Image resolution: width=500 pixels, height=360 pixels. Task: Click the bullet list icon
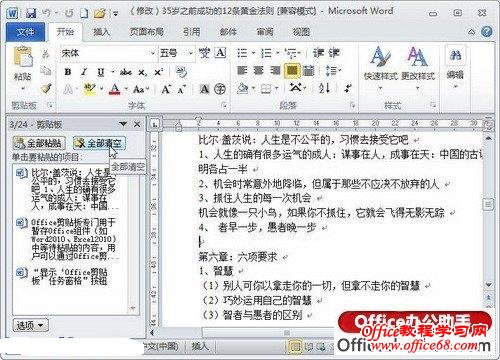pos(242,53)
